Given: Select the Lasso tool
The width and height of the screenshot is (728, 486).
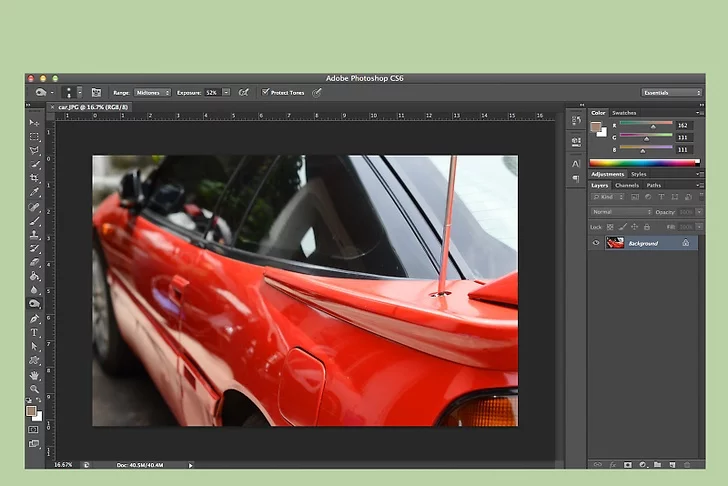Looking at the screenshot, I should (34, 151).
